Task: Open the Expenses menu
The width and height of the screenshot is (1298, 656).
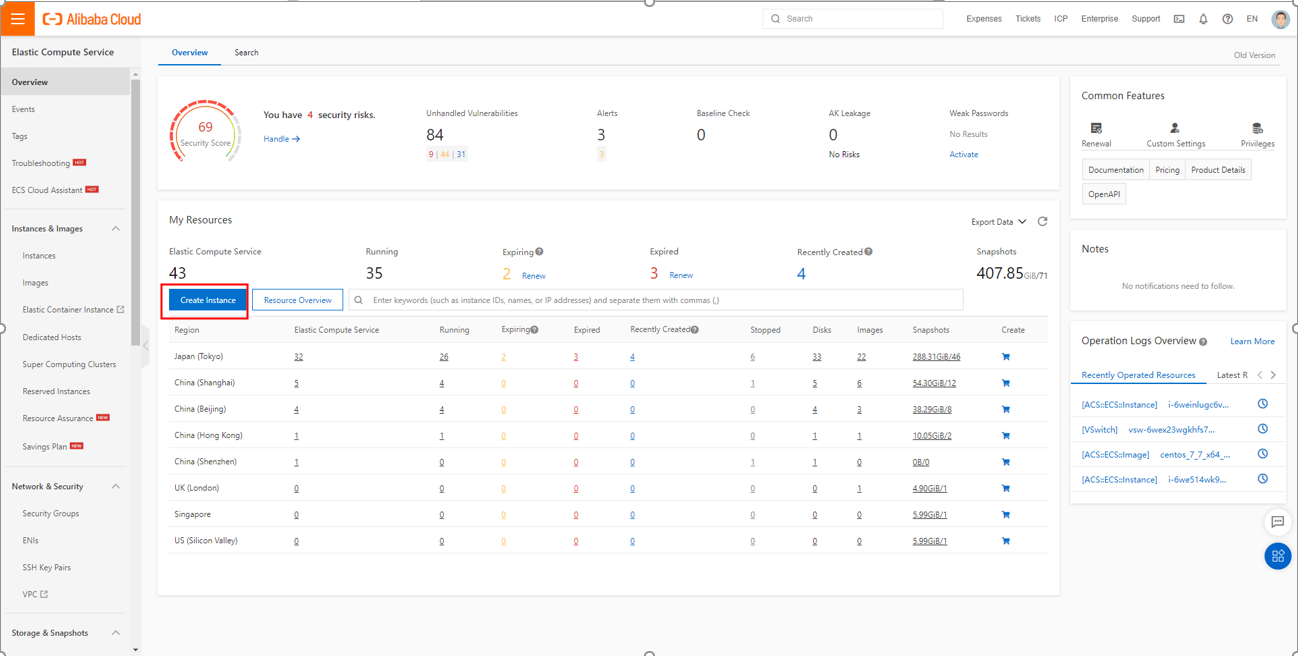Action: 984,19
